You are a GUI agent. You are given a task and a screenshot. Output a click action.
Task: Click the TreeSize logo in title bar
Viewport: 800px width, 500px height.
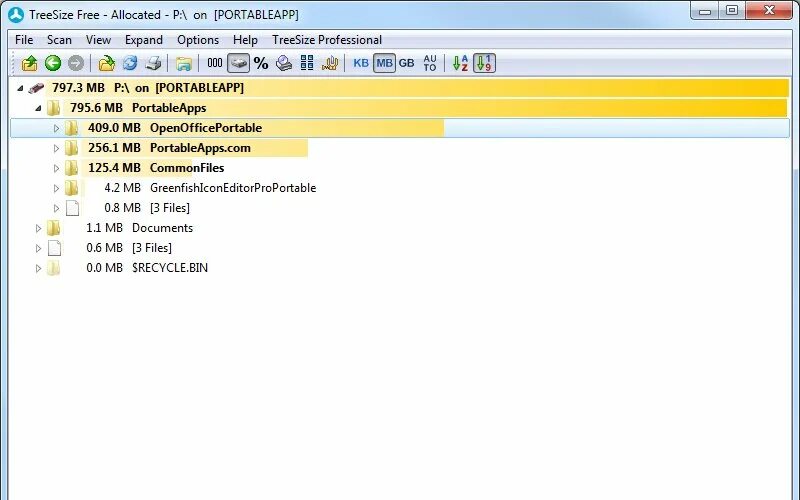point(16,15)
